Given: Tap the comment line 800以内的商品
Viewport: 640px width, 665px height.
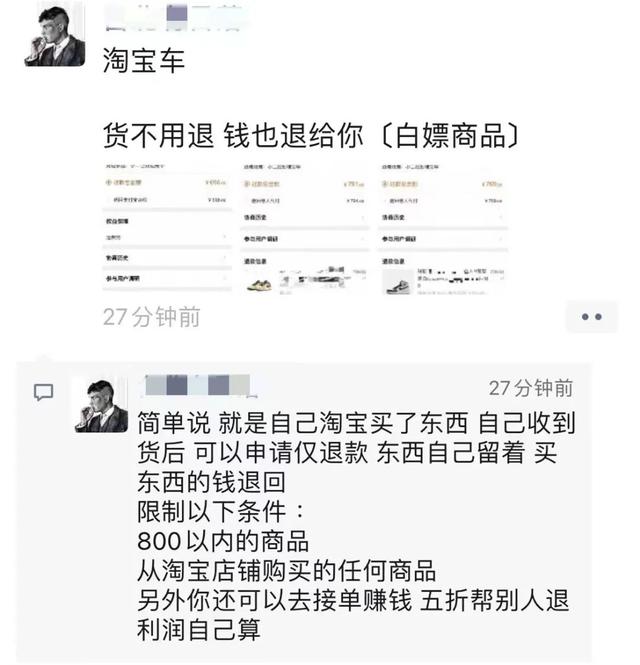Looking at the screenshot, I should coord(223,541).
